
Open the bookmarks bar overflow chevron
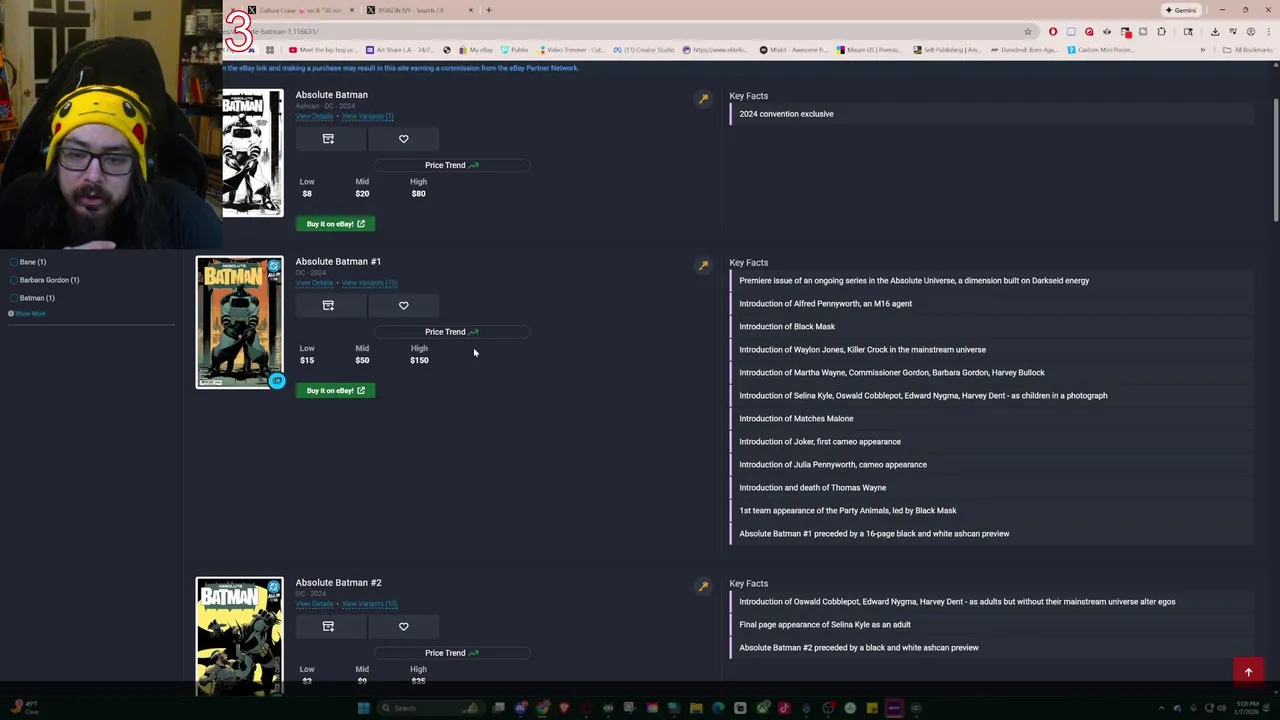tap(1202, 50)
